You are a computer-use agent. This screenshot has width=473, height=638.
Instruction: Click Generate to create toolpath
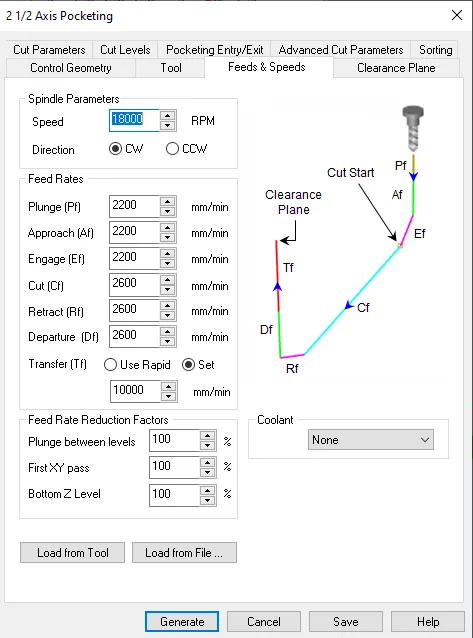pos(182,622)
